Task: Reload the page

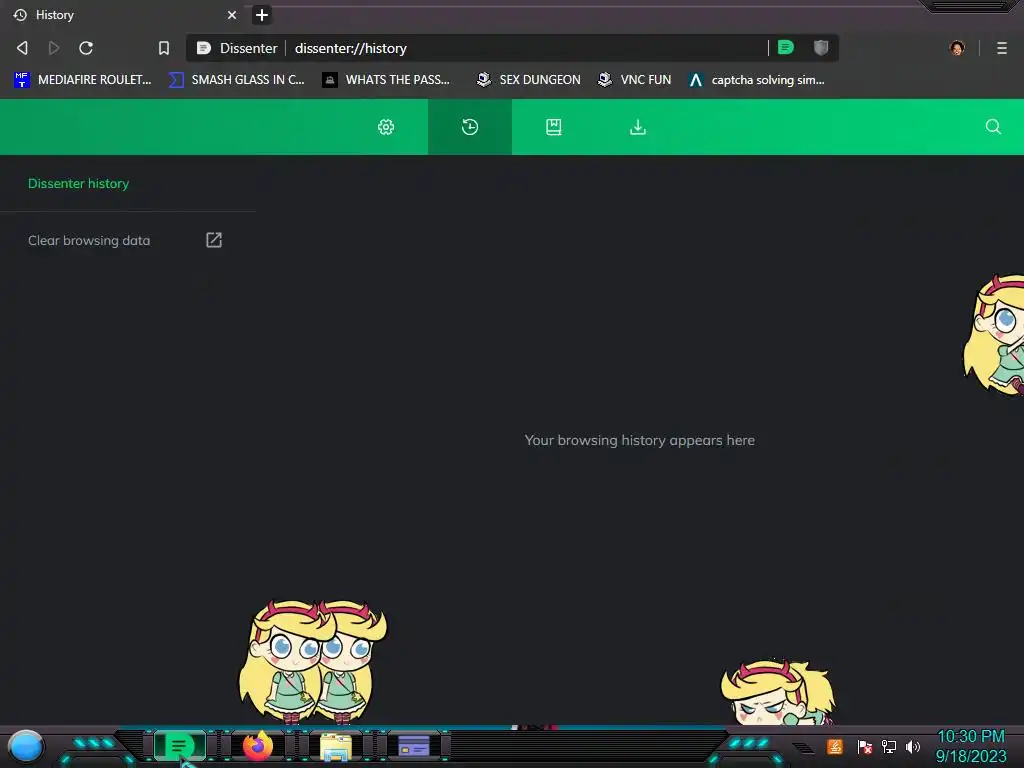Action: [86, 48]
